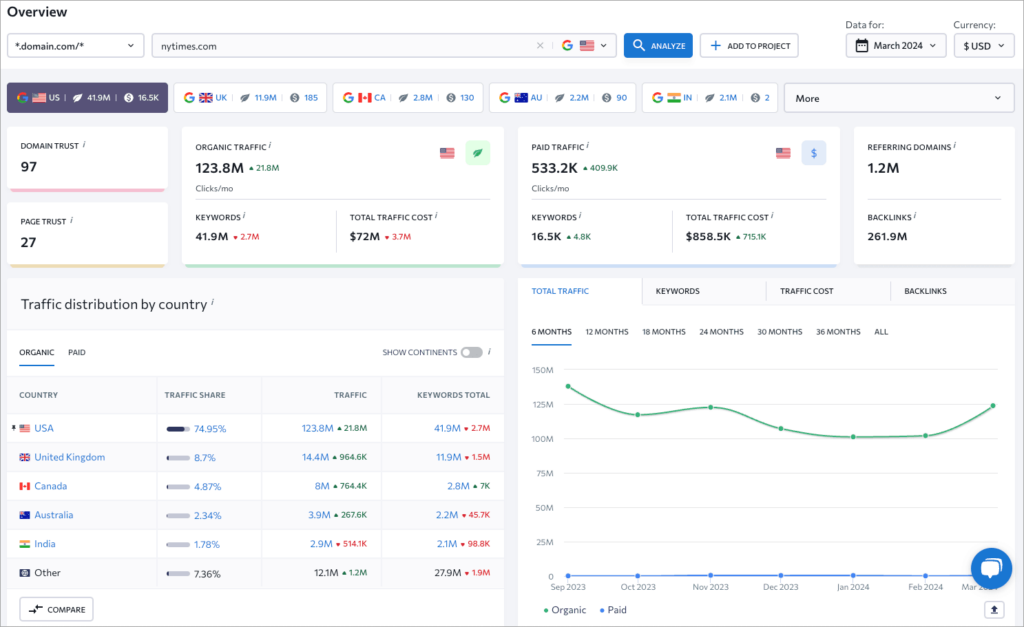Switch to the Paid country tab

[x=76, y=352]
